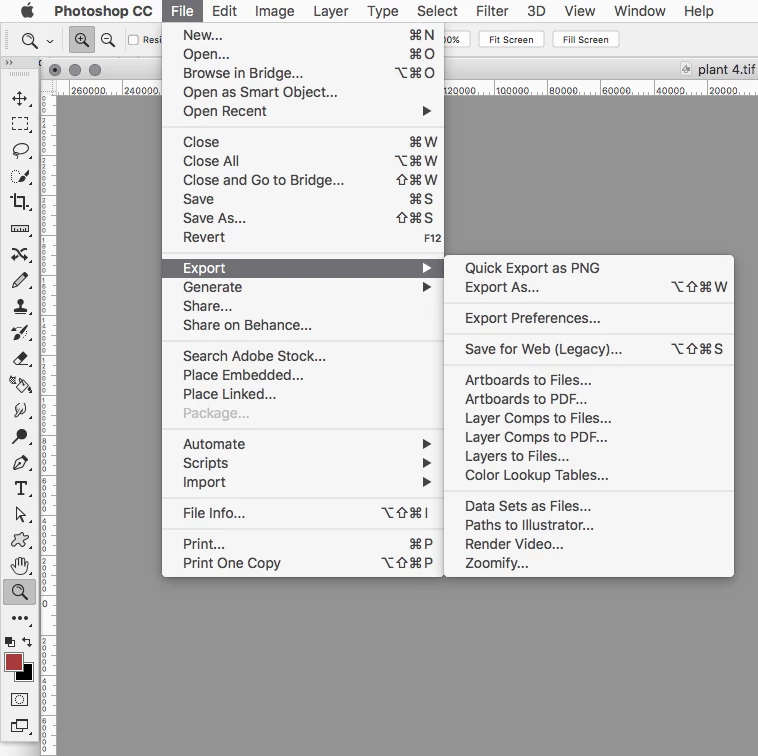
Task: Choose Zoom Out mode in options bar
Action: (x=108, y=40)
